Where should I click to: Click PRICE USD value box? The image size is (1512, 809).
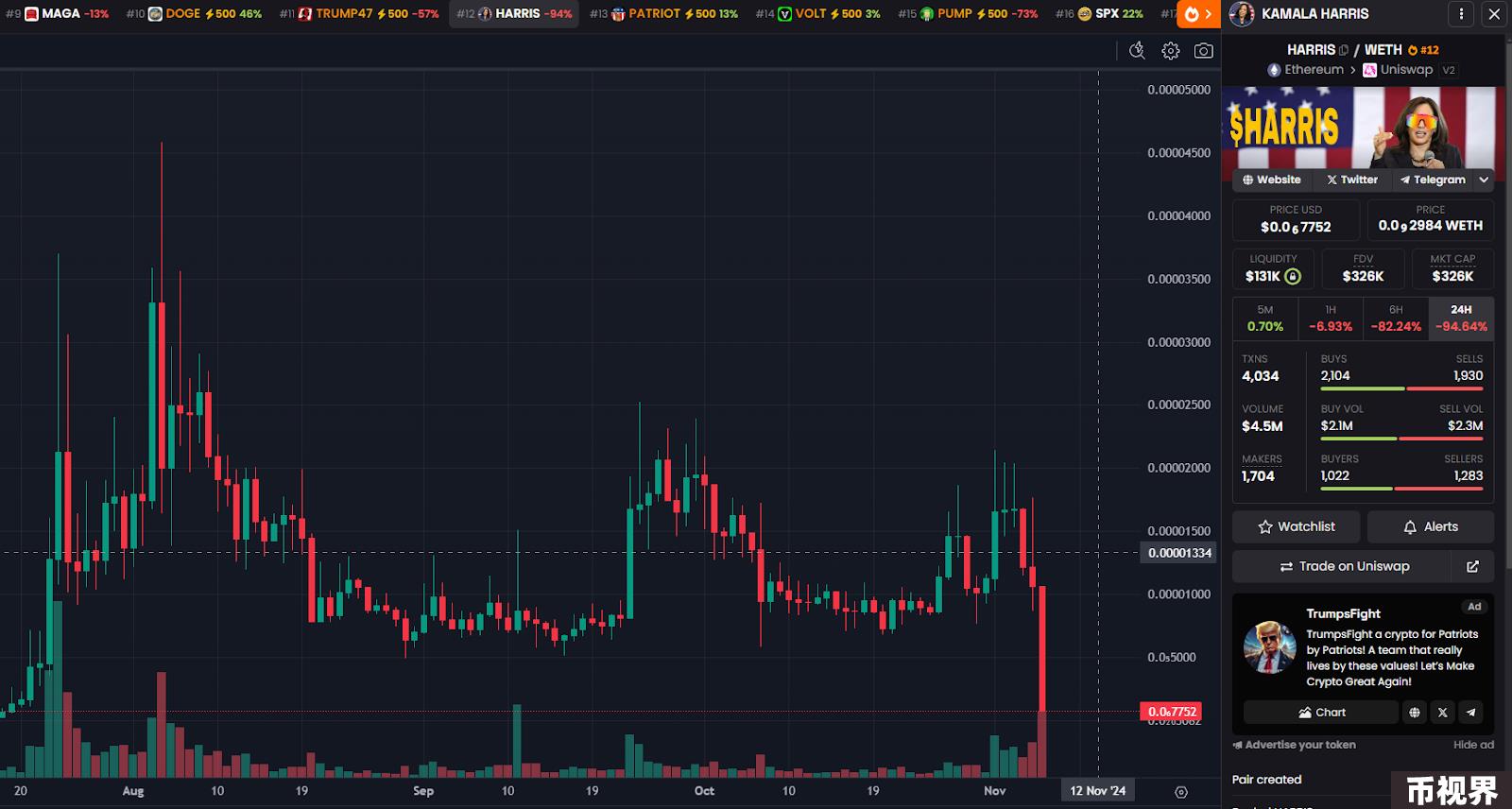(1296, 219)
